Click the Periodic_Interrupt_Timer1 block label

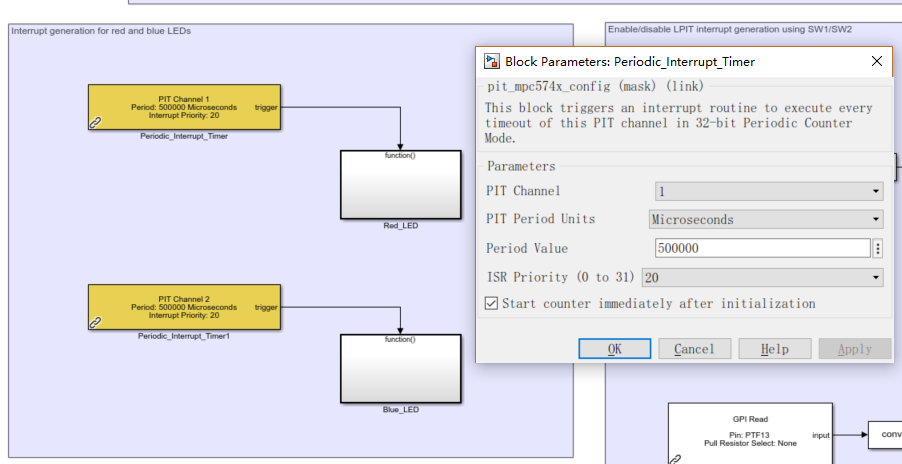click(184, 336)
